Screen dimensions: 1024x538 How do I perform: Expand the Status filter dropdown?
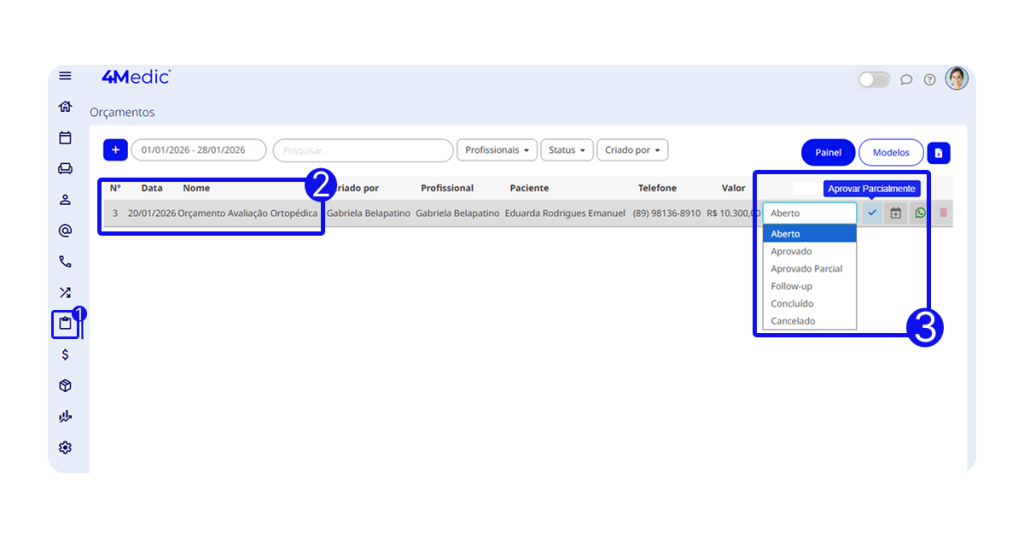(x=567, y=150)
